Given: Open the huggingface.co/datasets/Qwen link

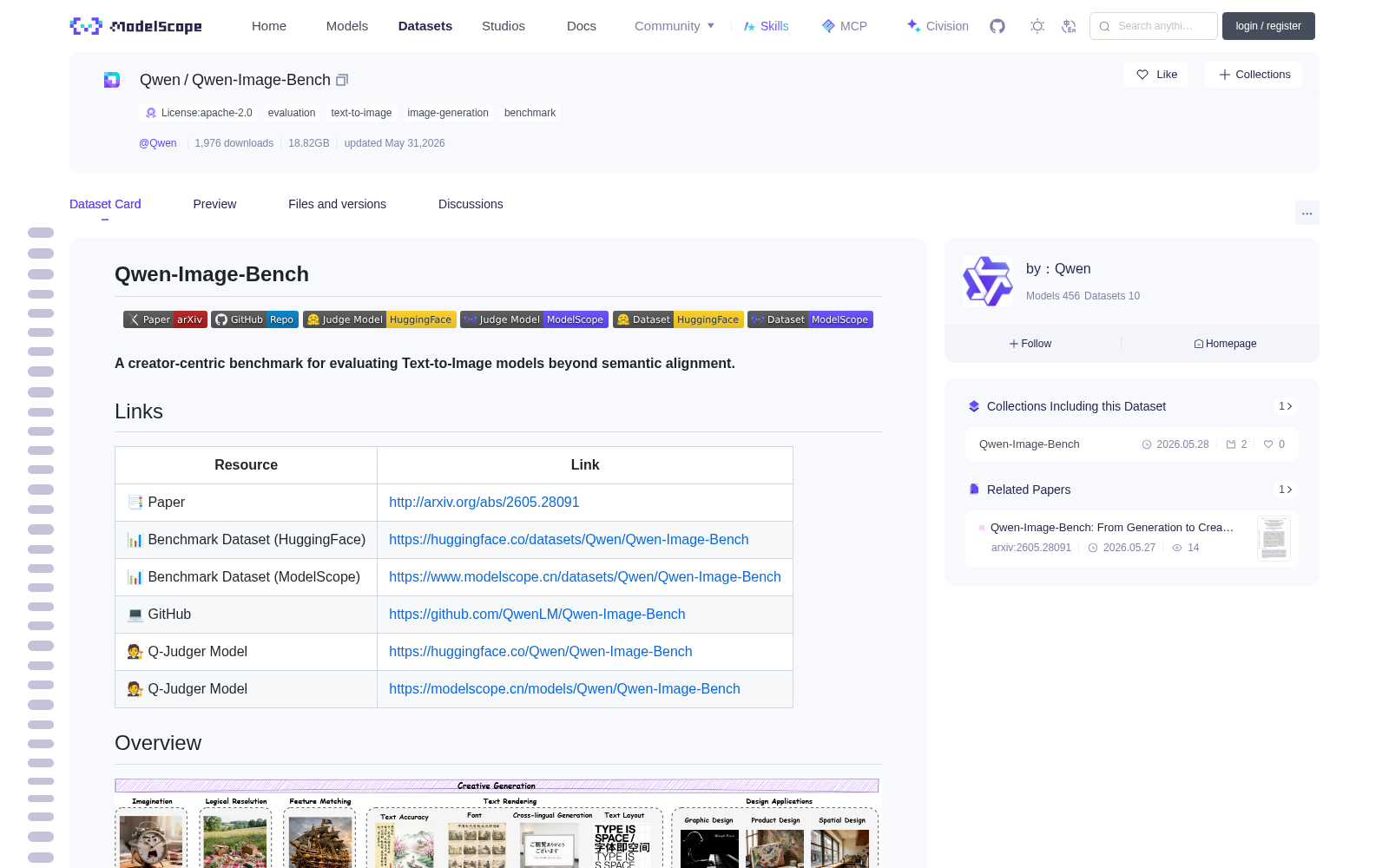Looking at the screenshot, I should point(569,540).
